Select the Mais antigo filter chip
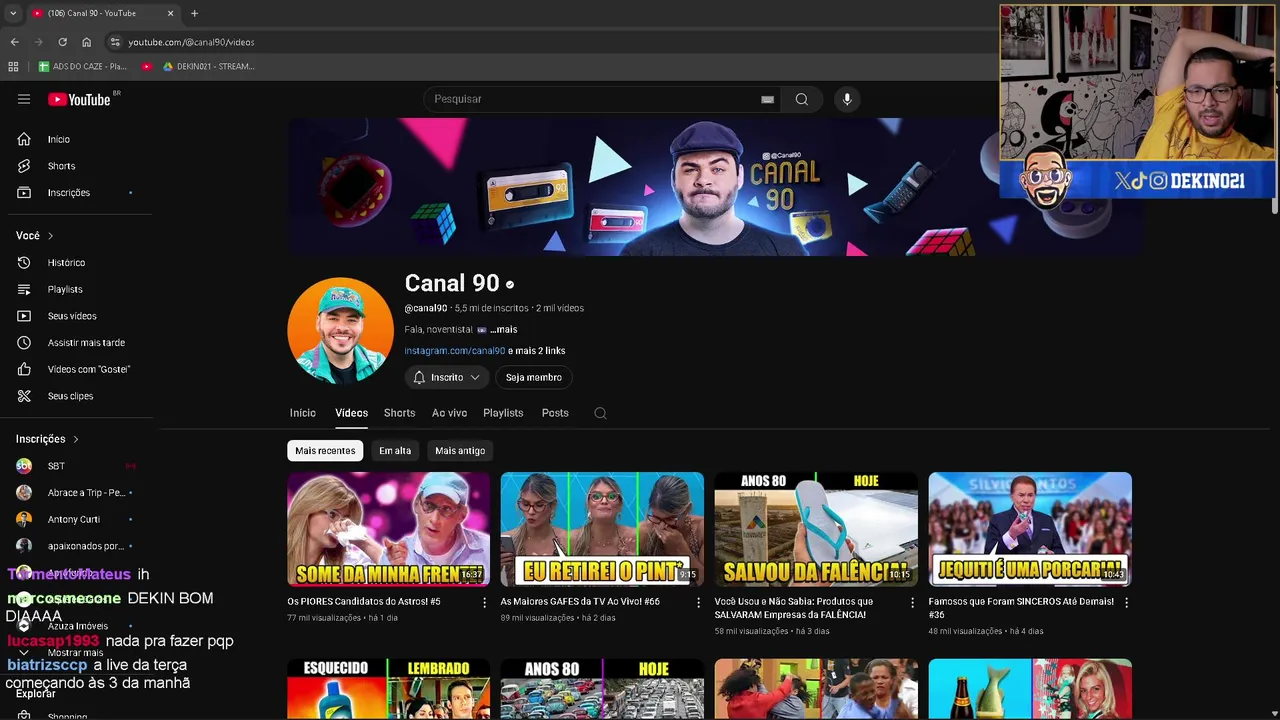Screen dimensions: 1280x720 (460, 451)
